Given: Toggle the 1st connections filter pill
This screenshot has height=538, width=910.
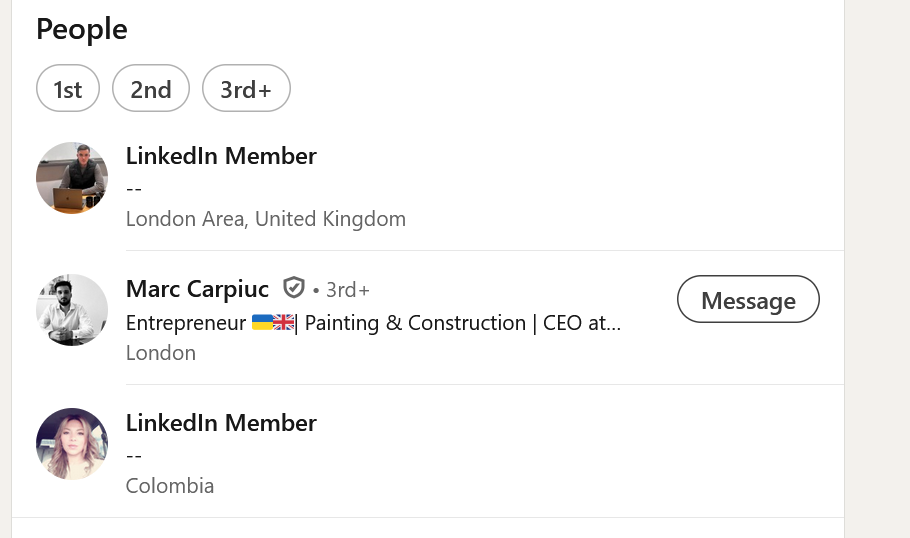Looking at the screenshot, I should [x=68, y=88].
